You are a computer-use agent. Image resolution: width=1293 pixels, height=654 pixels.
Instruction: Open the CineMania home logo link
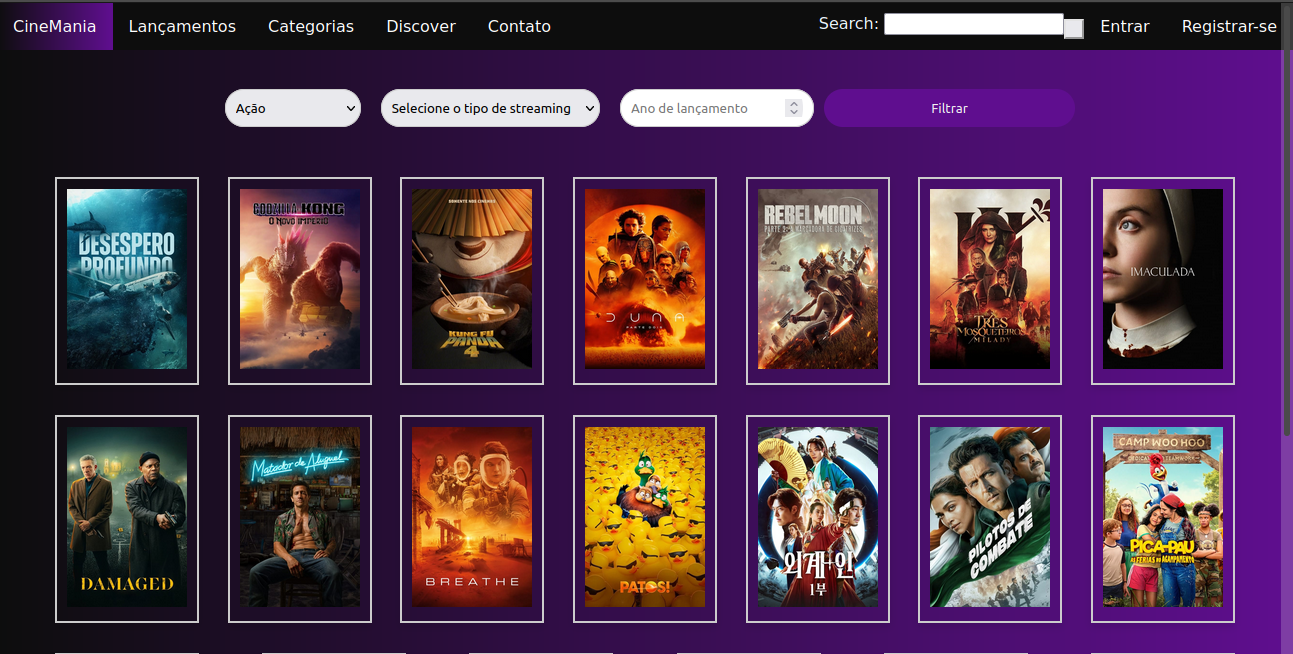pyautogui.click(x=56, y=26)
